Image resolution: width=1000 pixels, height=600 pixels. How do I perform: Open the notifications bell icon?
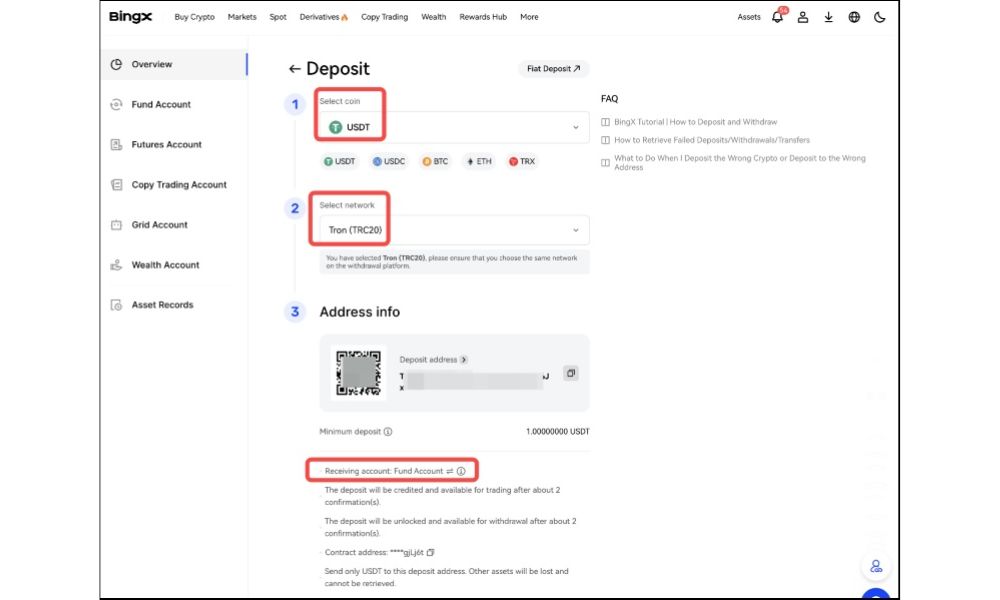point(777,17)
